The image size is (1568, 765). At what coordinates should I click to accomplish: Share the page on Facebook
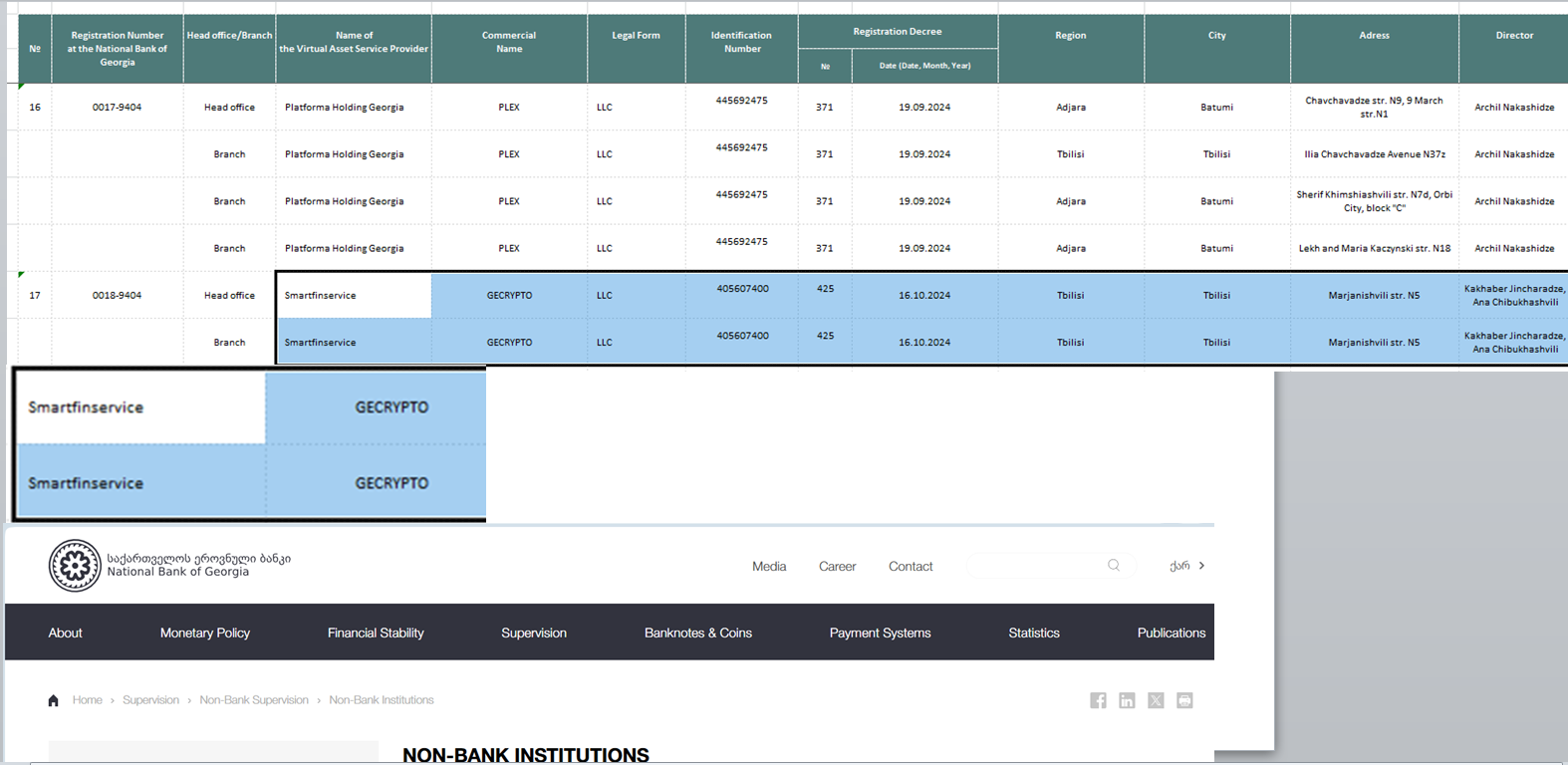pos(1098,700)
